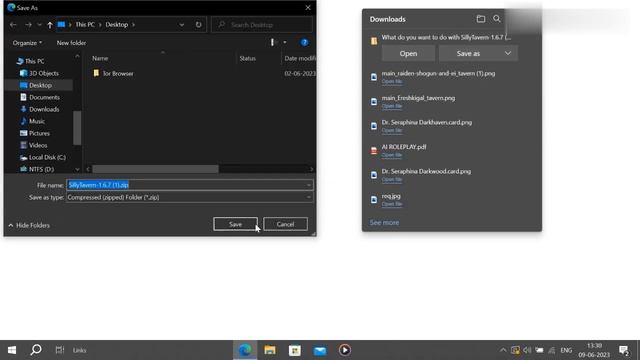The image size is (640, 360).
Task: Select This PC in navigation tree
Action: click(x=34, y=61)
